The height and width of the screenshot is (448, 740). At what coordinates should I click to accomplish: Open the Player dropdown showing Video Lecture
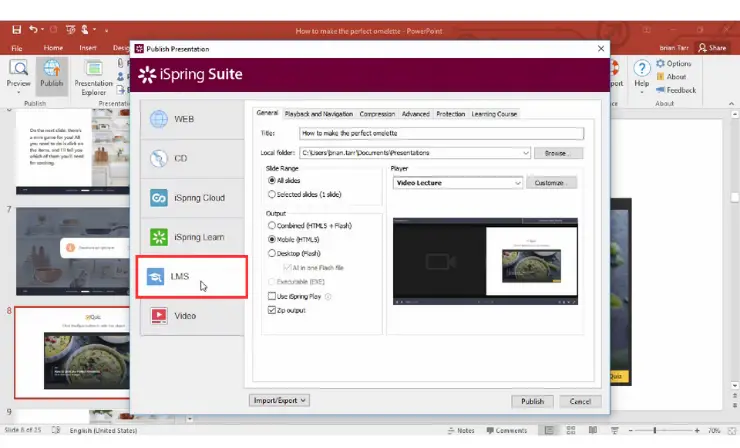coord(458,183)
